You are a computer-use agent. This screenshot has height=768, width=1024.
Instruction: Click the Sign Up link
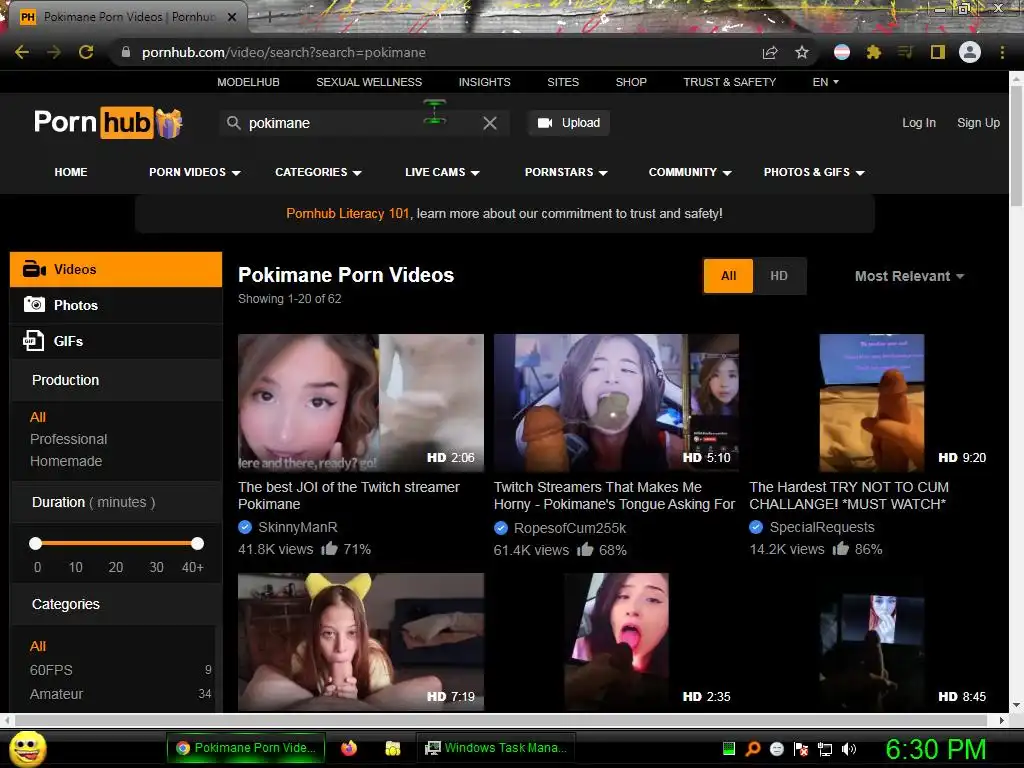pos(978,123)
